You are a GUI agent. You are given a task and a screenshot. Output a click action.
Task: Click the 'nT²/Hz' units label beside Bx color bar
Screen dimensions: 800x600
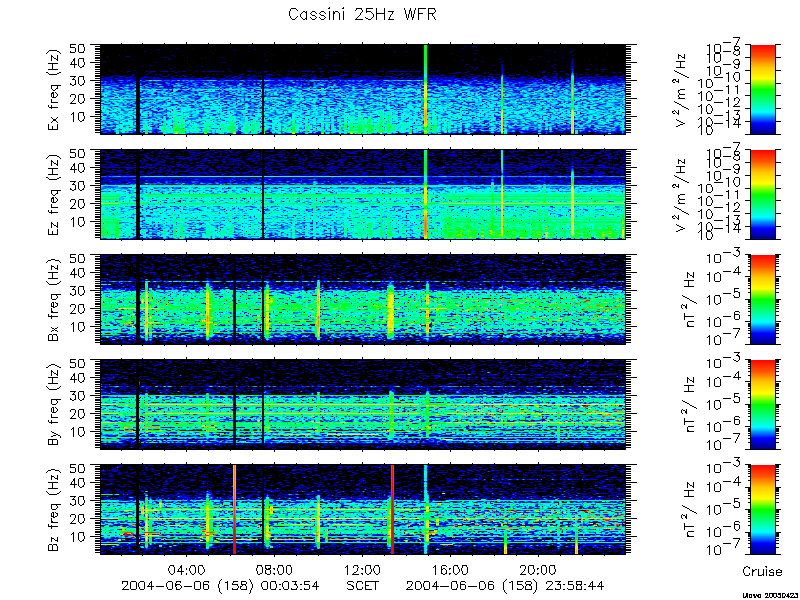(x=691, y=299)
